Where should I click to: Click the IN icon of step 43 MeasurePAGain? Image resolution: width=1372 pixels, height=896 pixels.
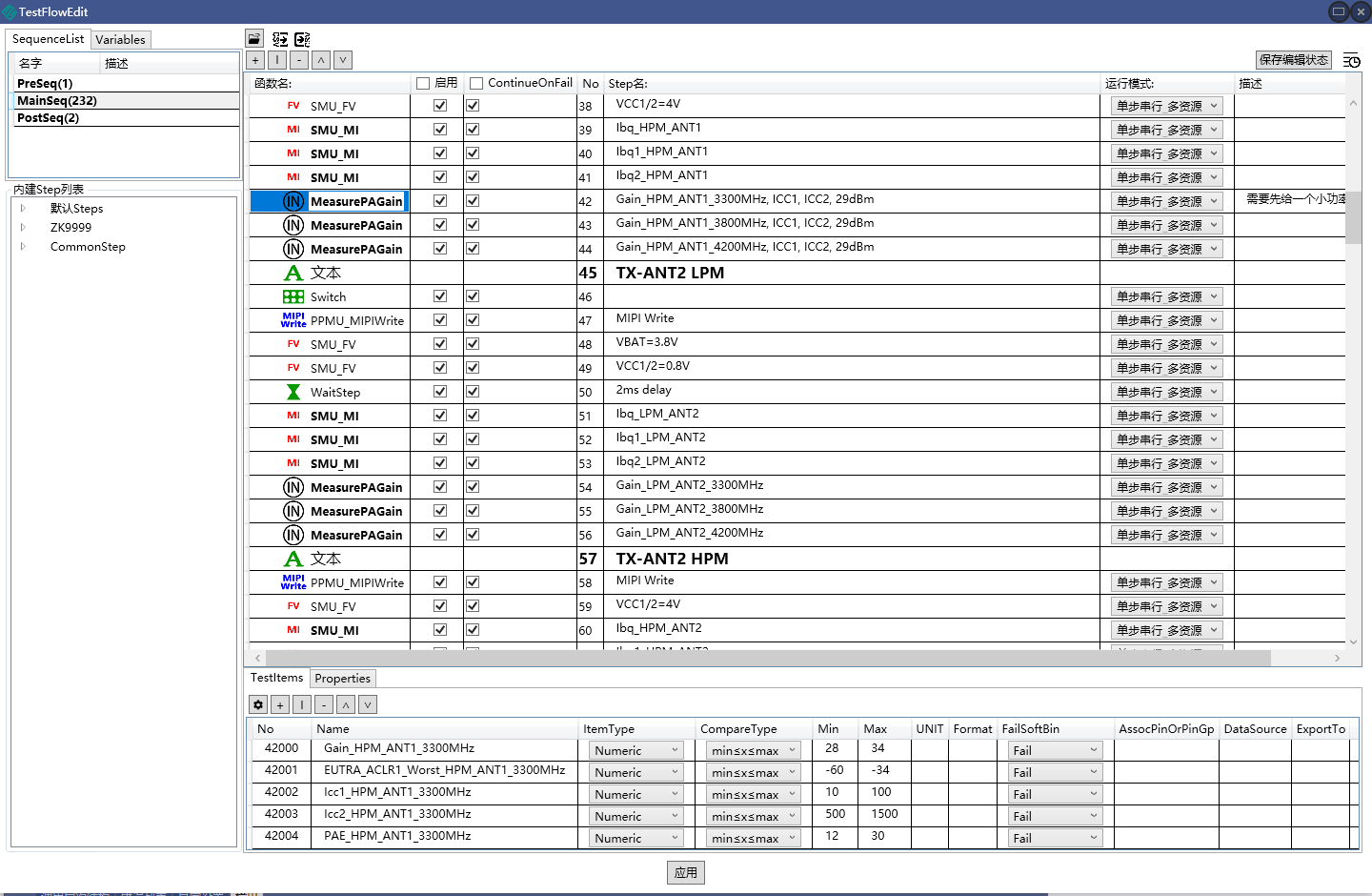click(x=293, y=225)
